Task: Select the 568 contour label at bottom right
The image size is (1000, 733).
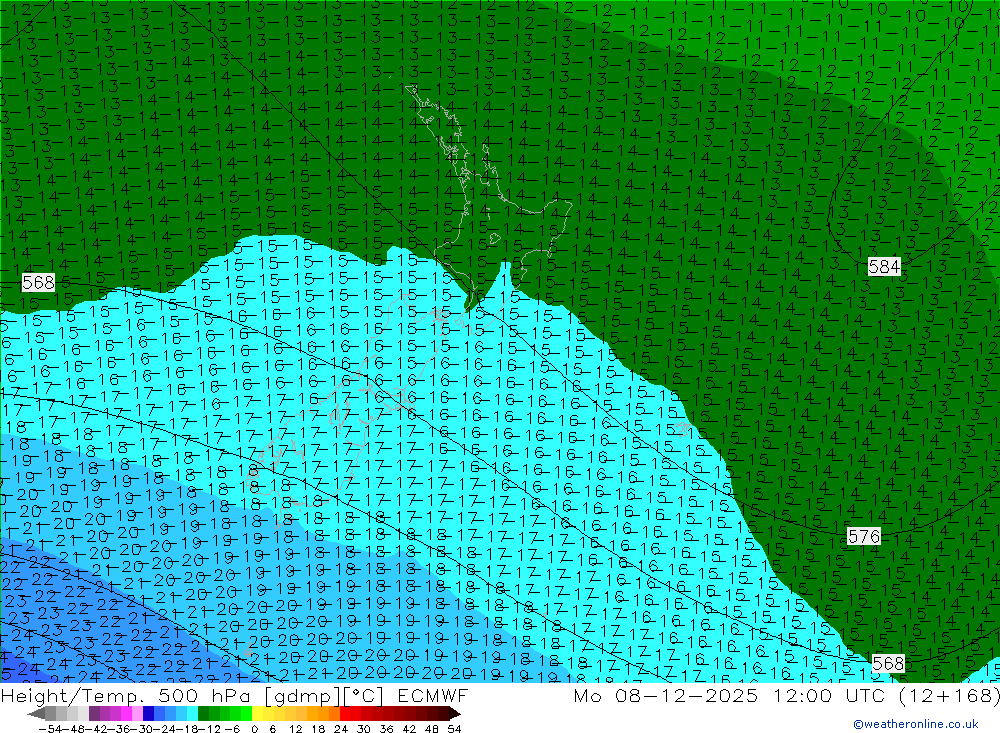Action: click(x=888, y=663)
